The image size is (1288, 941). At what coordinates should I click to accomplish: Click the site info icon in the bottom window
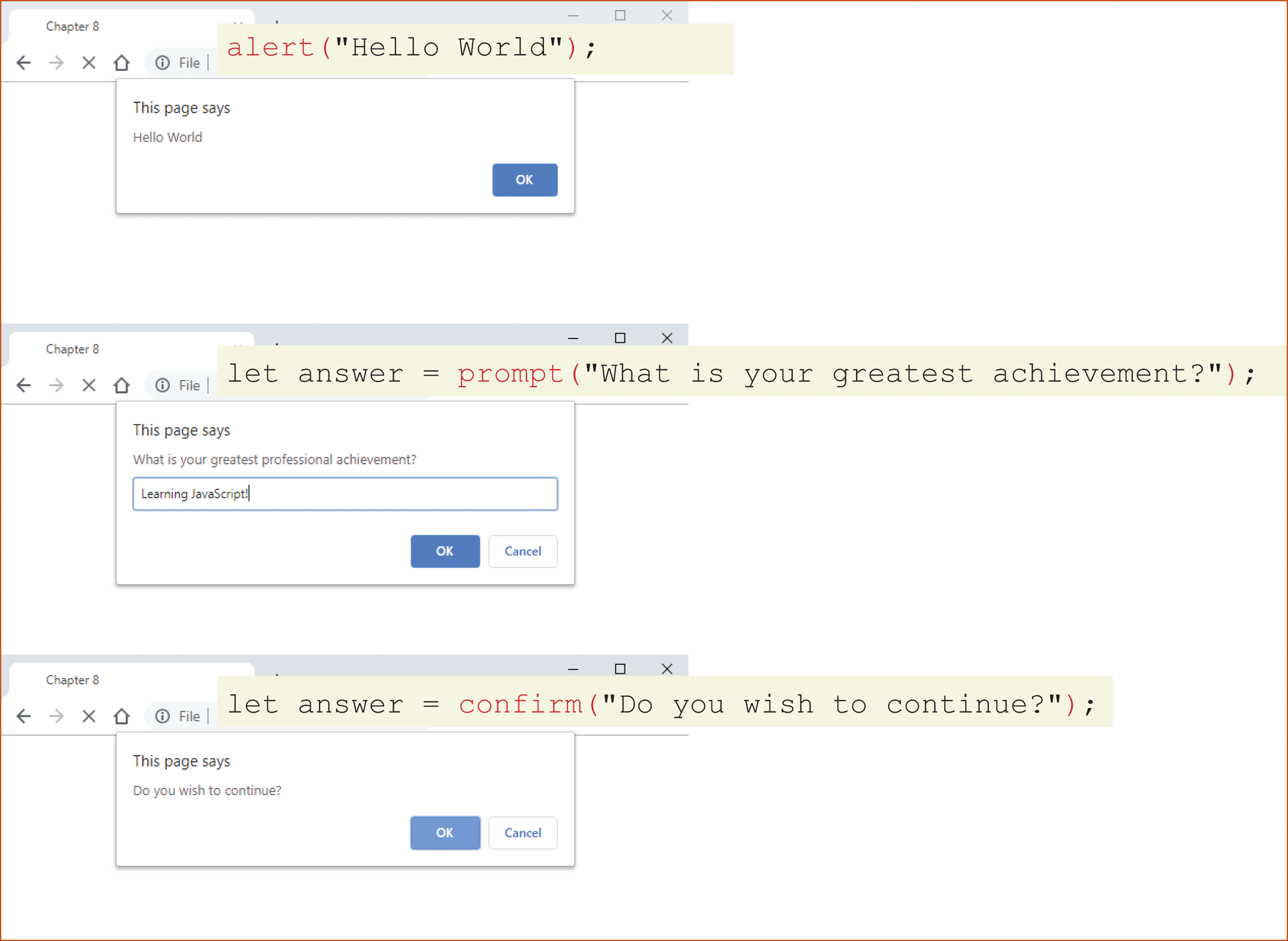163,716
